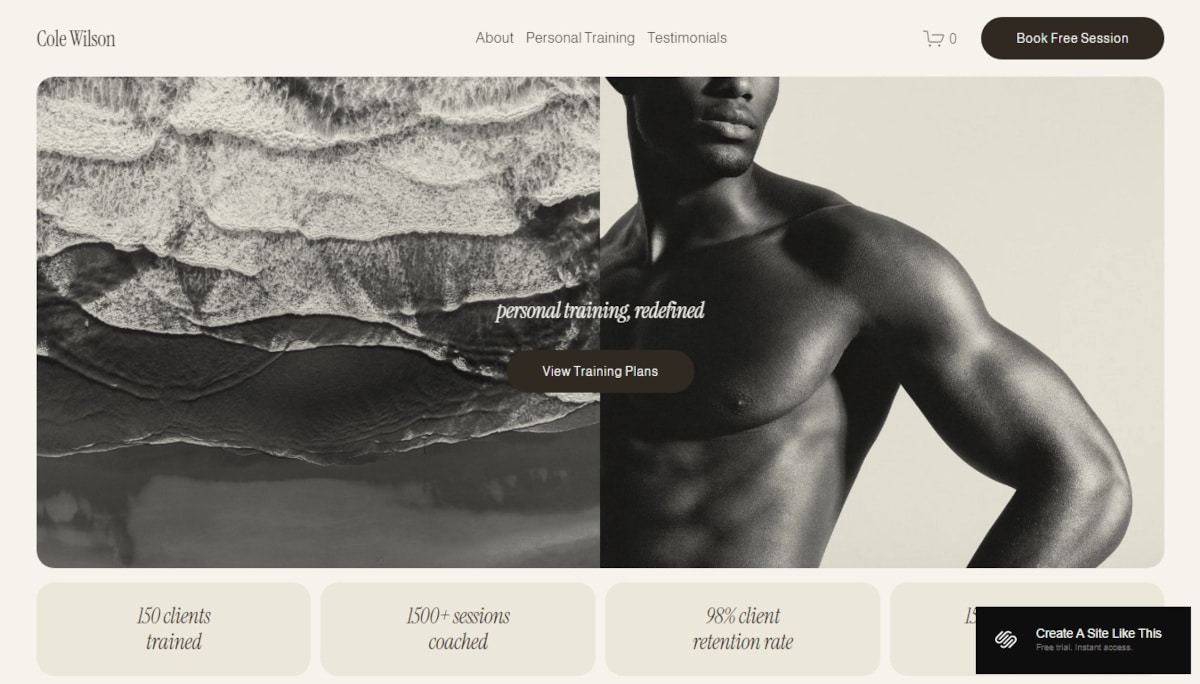The height and width of the screenshot is (684, 1200).
Task: Go to Personal Training page
Action: [580, 38]
